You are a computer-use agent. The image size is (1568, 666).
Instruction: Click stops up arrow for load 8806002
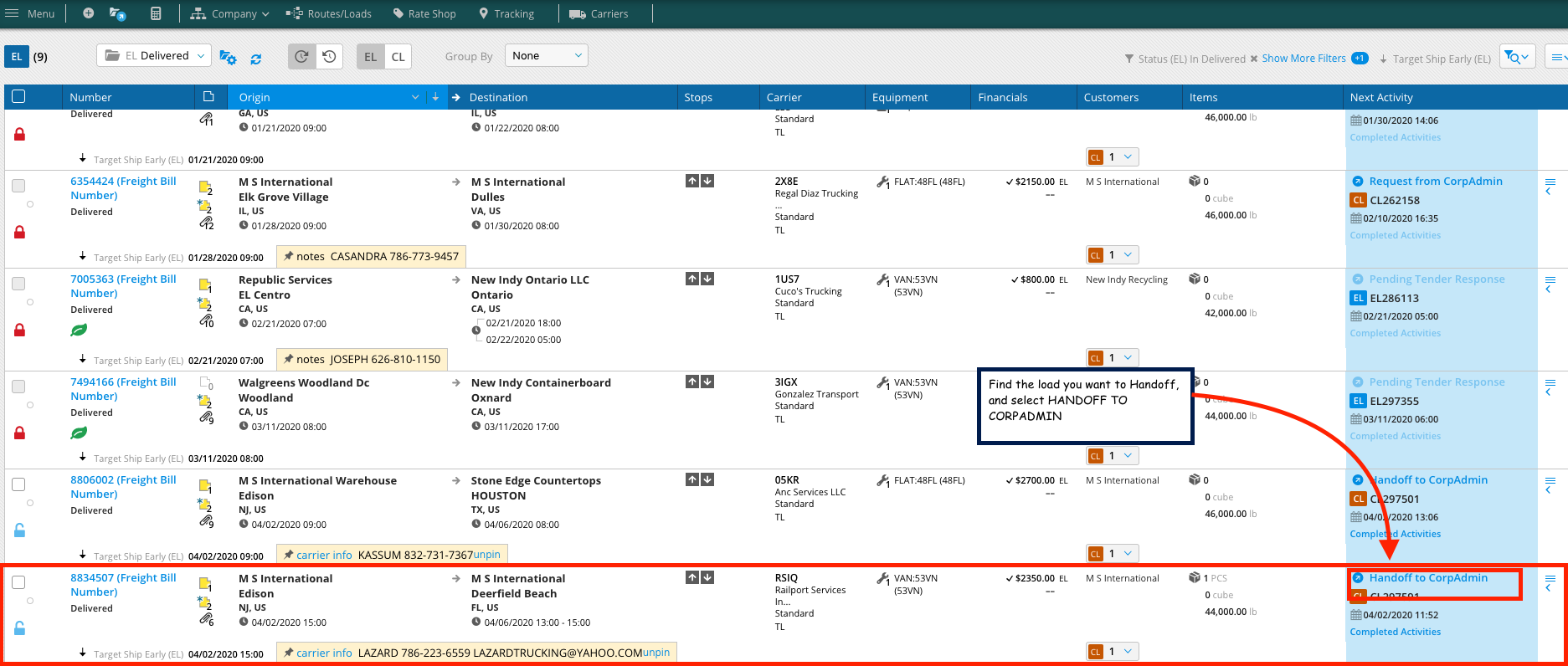[692, 479]
